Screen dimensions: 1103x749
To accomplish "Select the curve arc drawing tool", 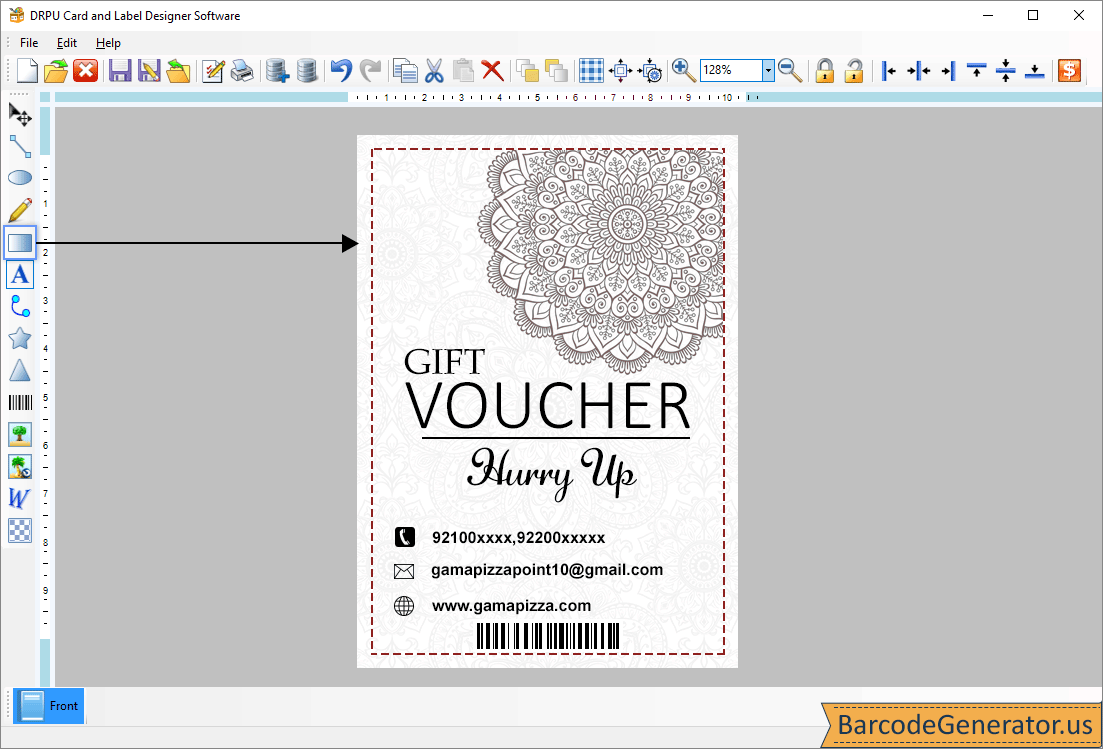I will (20, 307).
